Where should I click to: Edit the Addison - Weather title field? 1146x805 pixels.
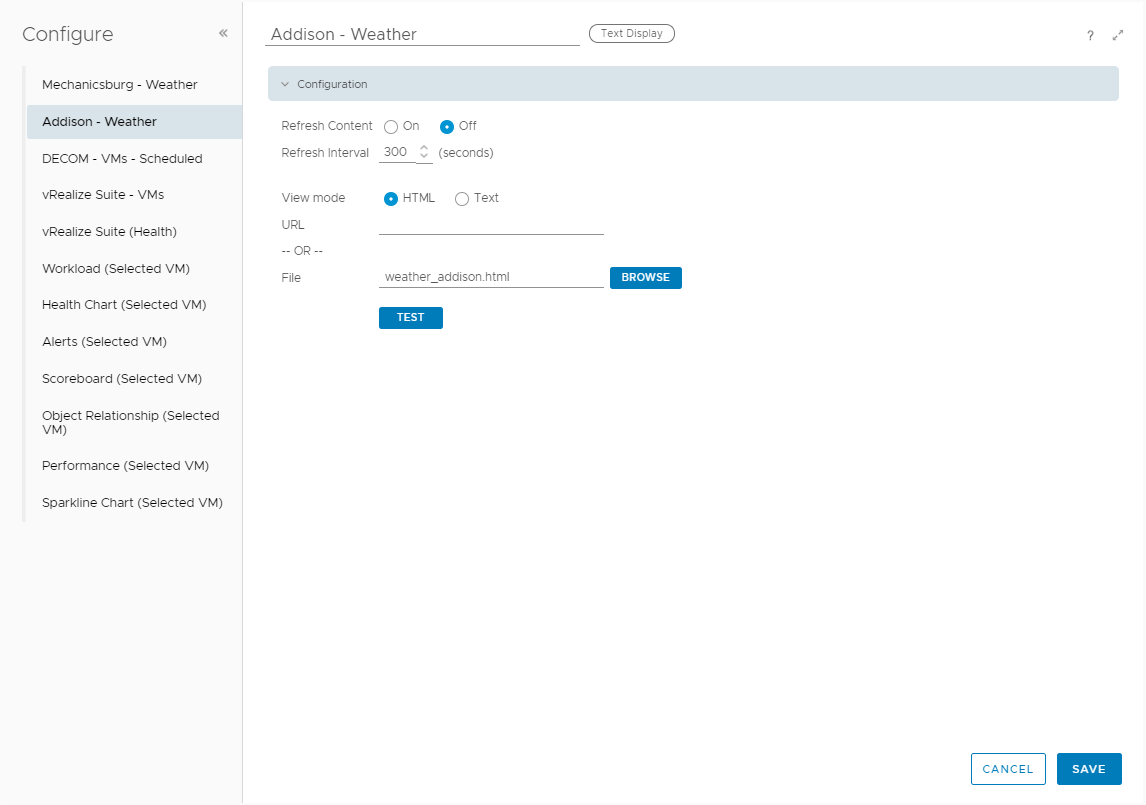click(422, 34)
